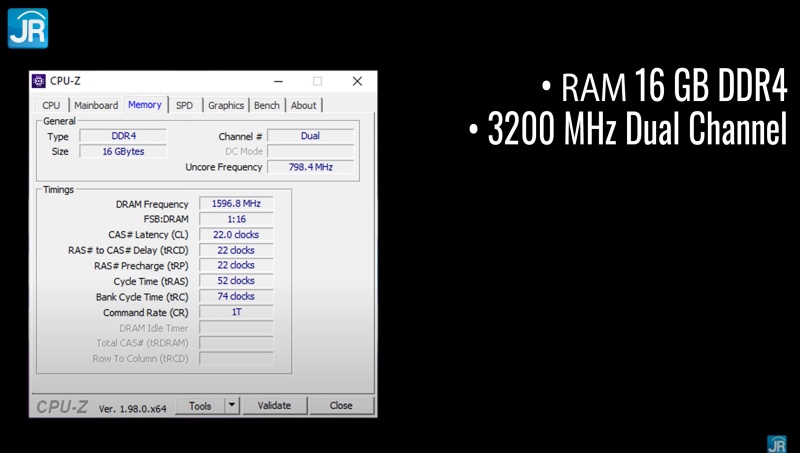This screenshot has height=453, width=800.
Task: Switch to the CPU tab
Action: (x=51, y=106)
